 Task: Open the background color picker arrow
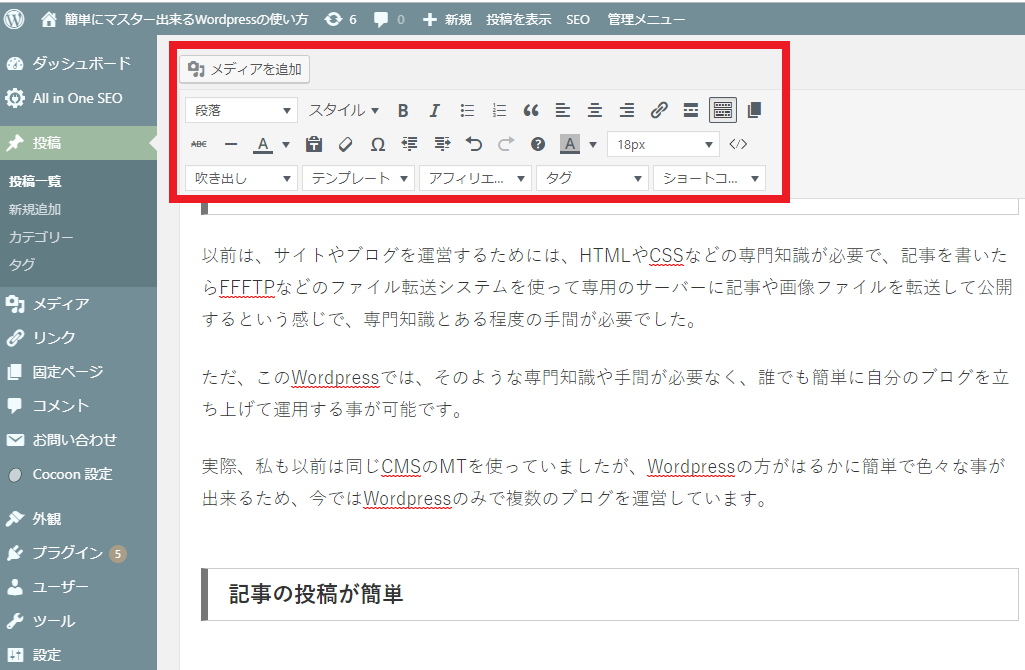(593, 144)
